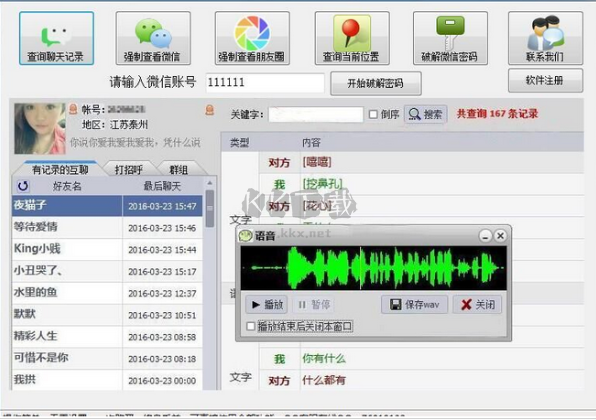Check 播放结束后关闭本窗口 option
The image size is (596, 420).
250,326
